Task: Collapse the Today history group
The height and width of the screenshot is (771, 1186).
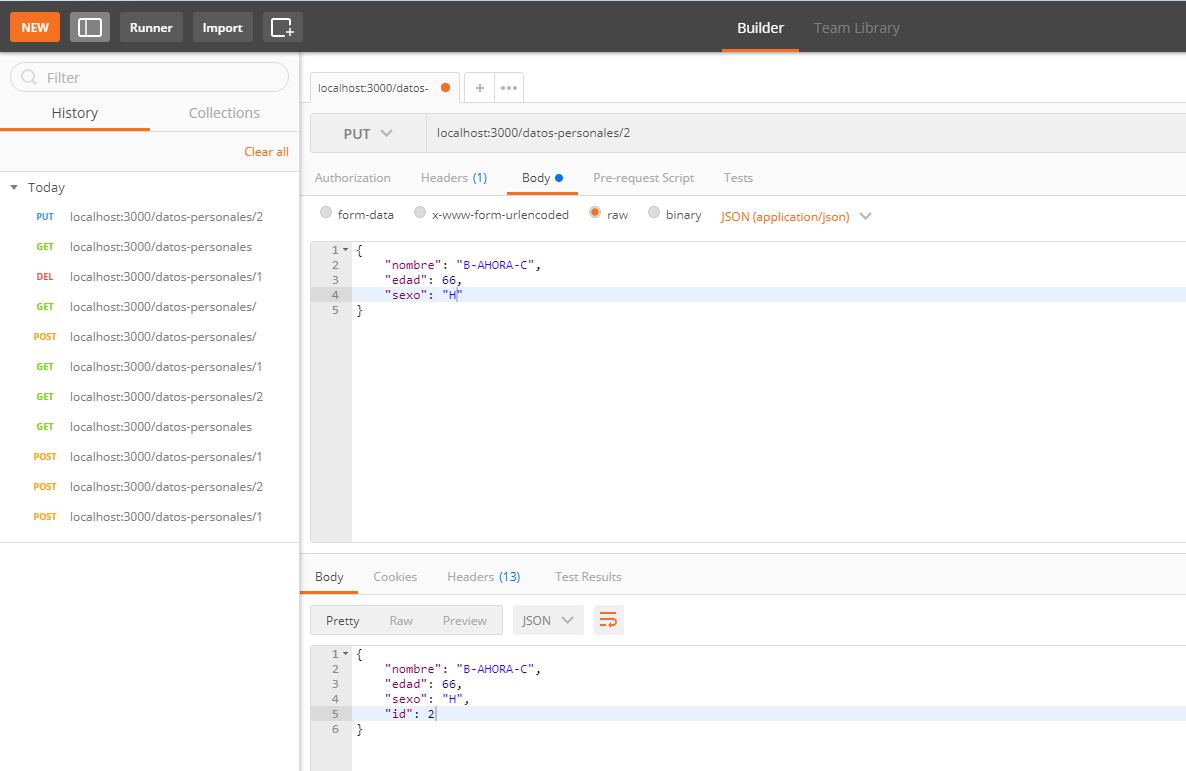Action: click(14, 187)
